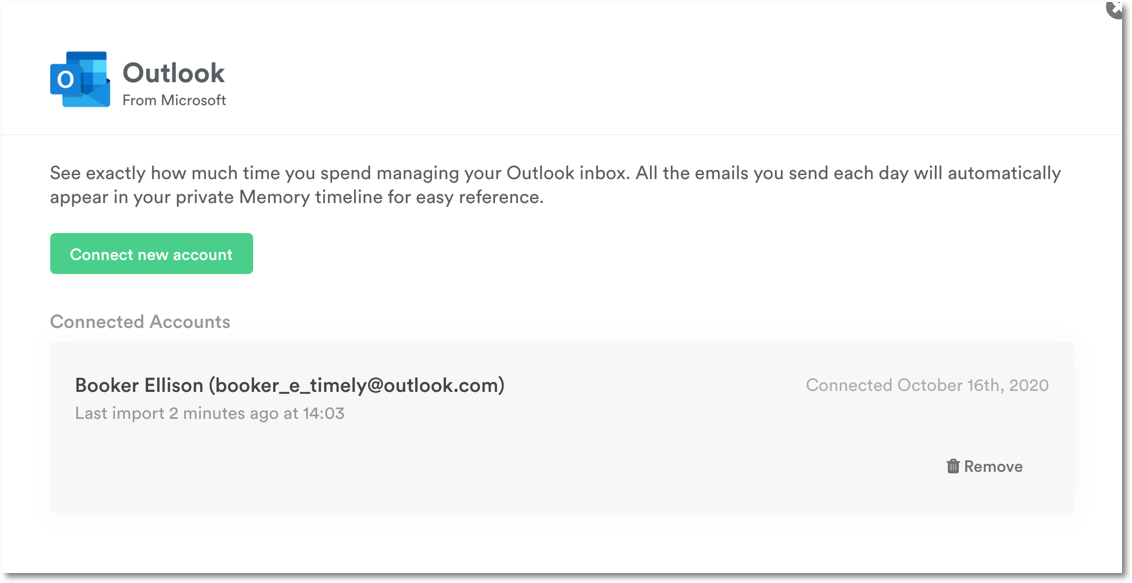This screenshot has width=1132, height=583.
Task: Click the Remove text label
Action: 994,465
